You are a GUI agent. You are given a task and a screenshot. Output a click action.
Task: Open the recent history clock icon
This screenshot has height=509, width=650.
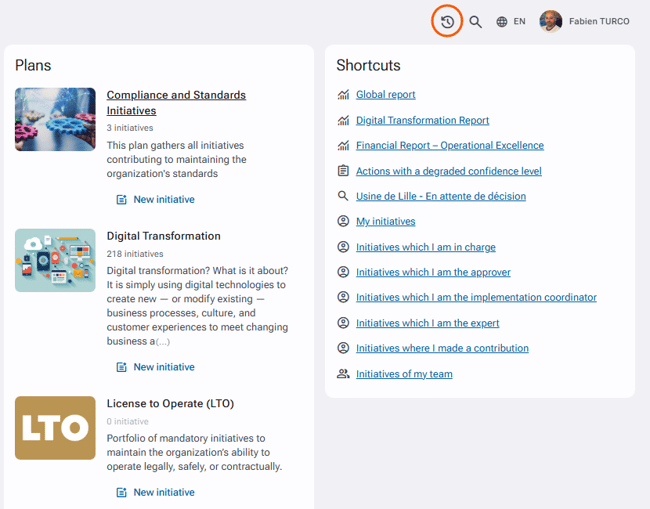447,22
